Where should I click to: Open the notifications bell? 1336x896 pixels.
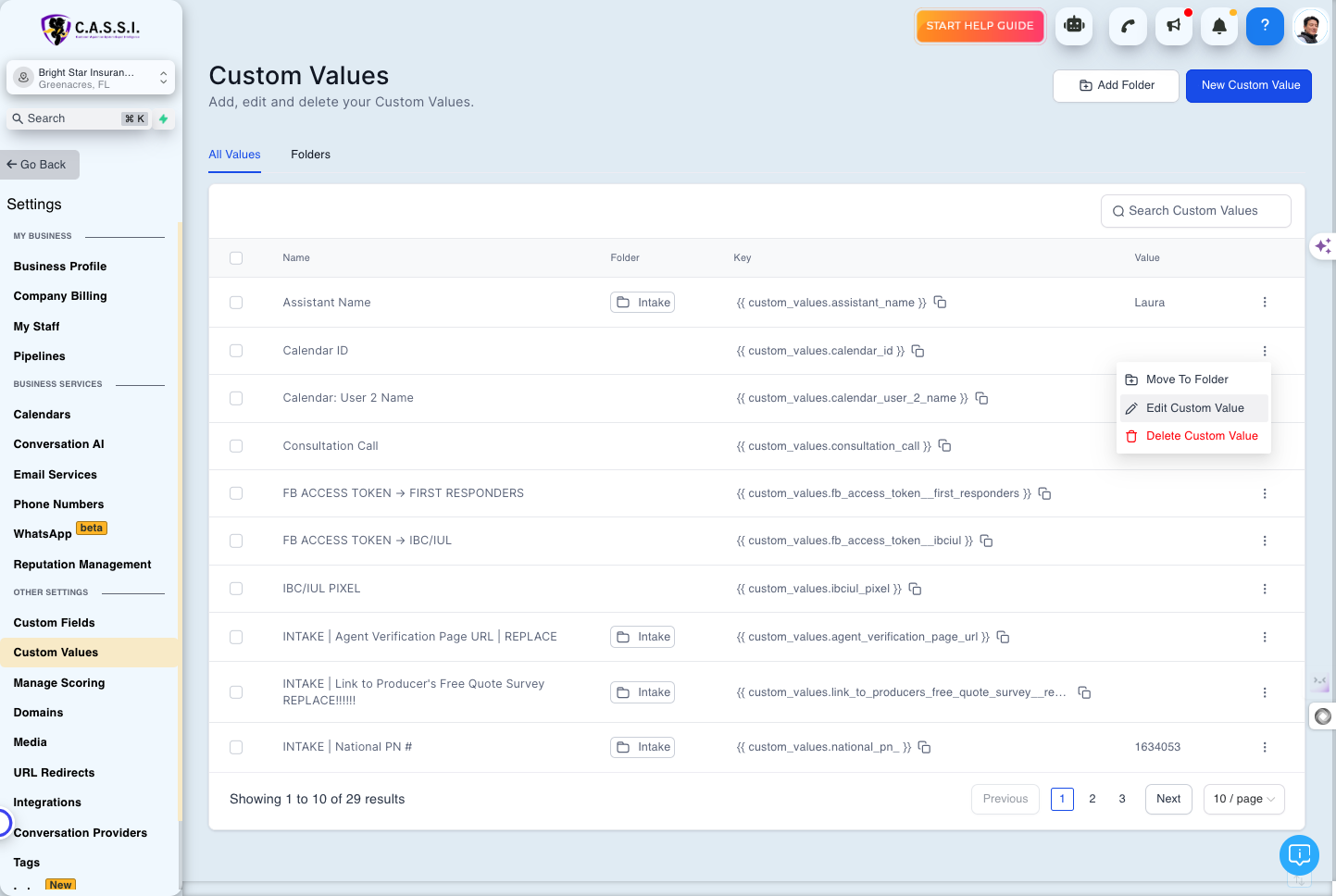click(1219, 26)
